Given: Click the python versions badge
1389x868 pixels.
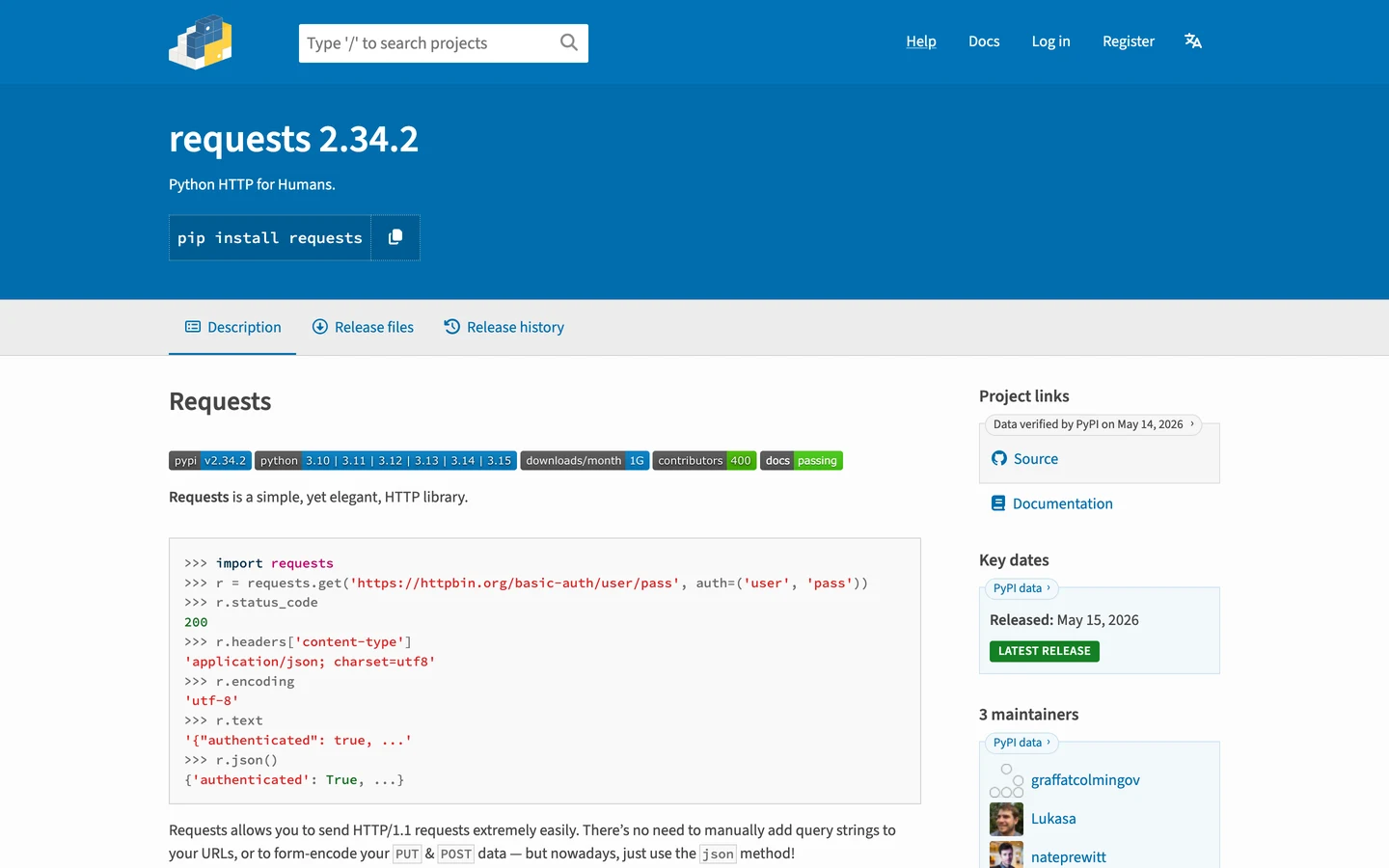Looking at the screenshot, I should pyautogui.click(x=386, y=461).
